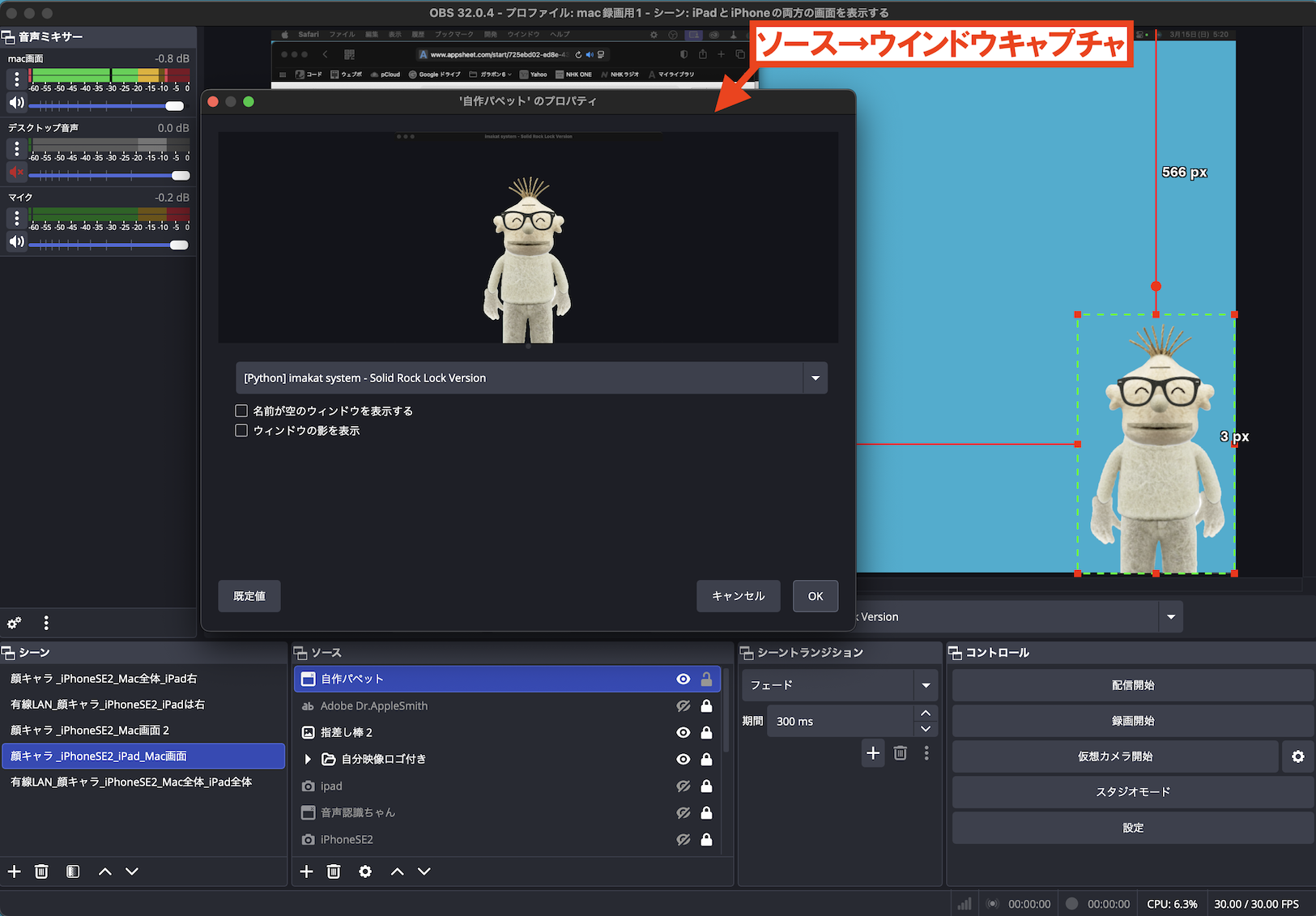The width and height of the screenshot is (1316, 916).
Task: Expand the 自分映像ロゴ付き group
Action: [x=308, y=759]
